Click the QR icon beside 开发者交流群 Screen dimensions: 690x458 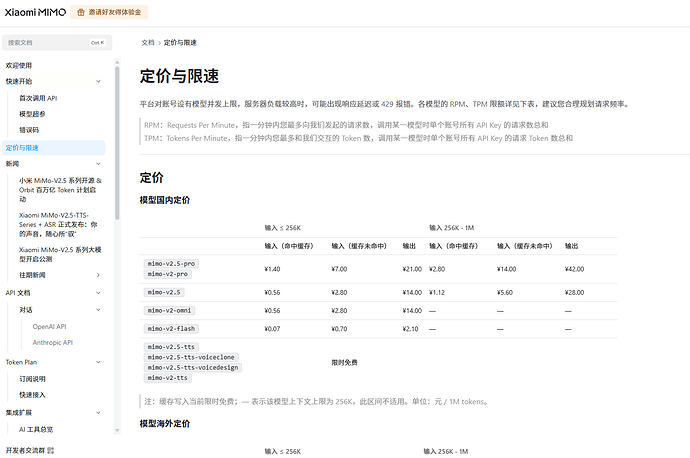pos(51,450)
